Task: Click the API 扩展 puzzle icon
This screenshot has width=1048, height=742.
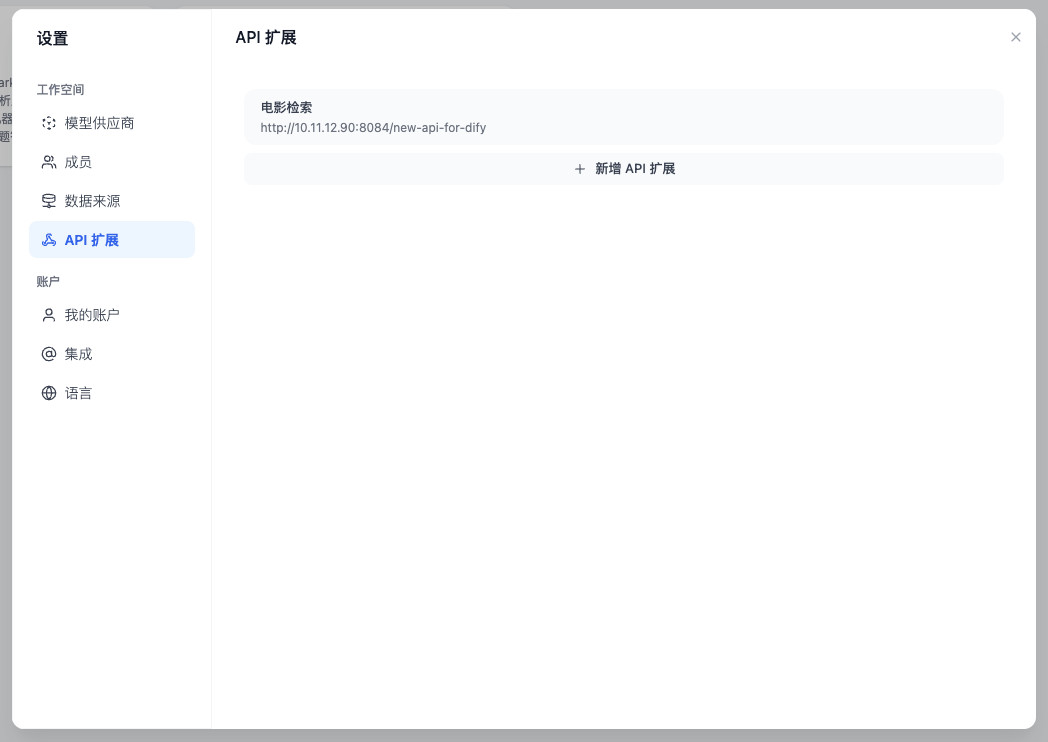Action: point(48,240)
